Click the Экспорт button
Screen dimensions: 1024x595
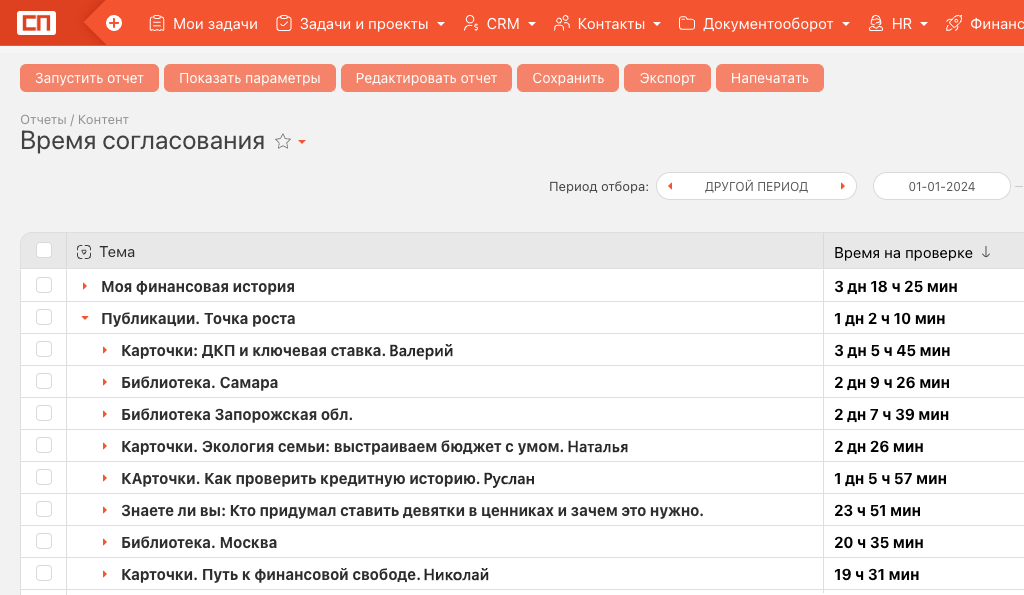(667, 78)
